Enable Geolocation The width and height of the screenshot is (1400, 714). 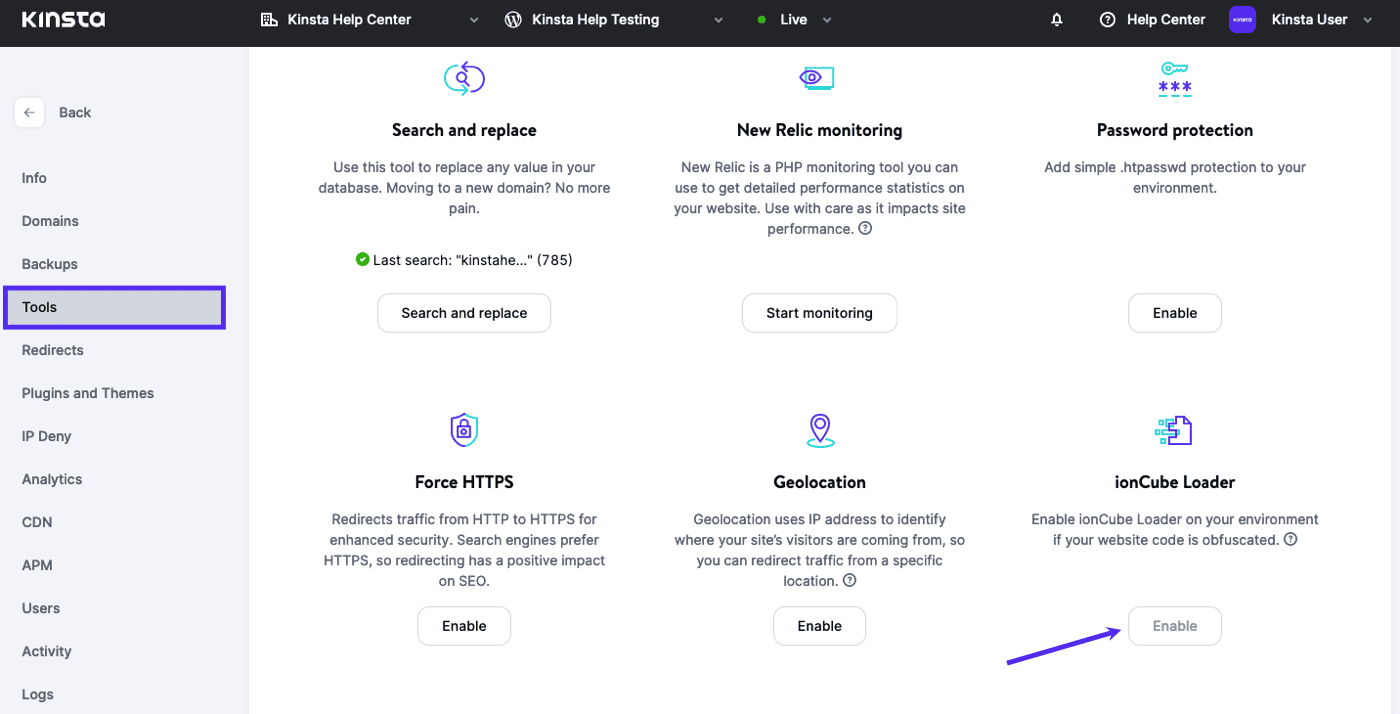[x=820, y=626]
